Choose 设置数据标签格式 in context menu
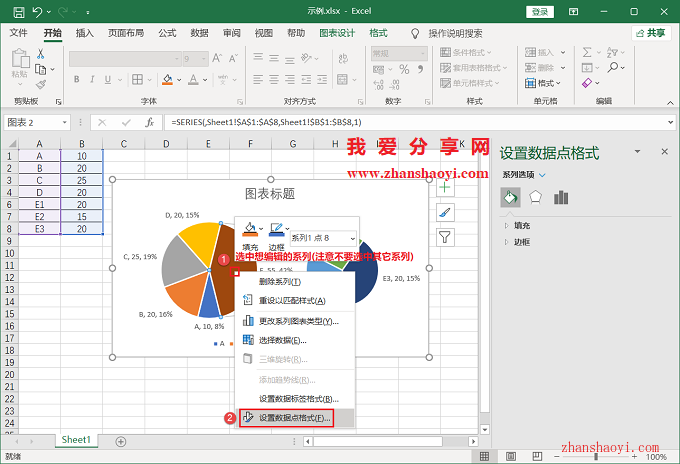The width and height of the screenshot is (680, 464). pyautogui.click(x=295, y=399)
